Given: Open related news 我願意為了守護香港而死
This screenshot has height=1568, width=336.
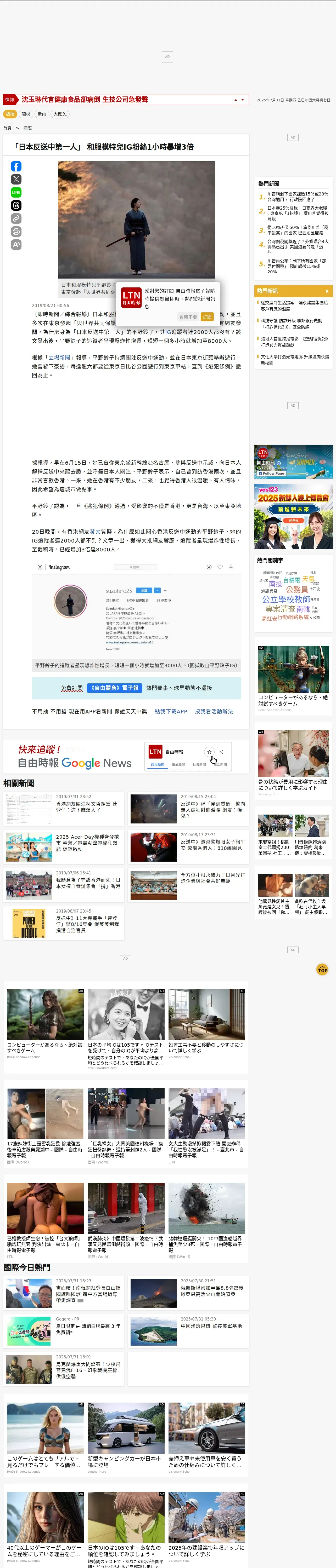Looking at the screenshot, I should pos(88,883).
